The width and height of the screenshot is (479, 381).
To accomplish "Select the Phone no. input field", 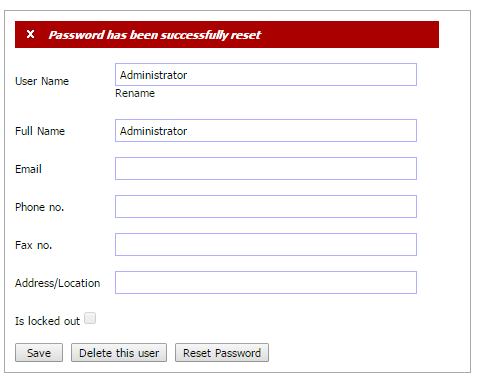I will coord(266,207).
